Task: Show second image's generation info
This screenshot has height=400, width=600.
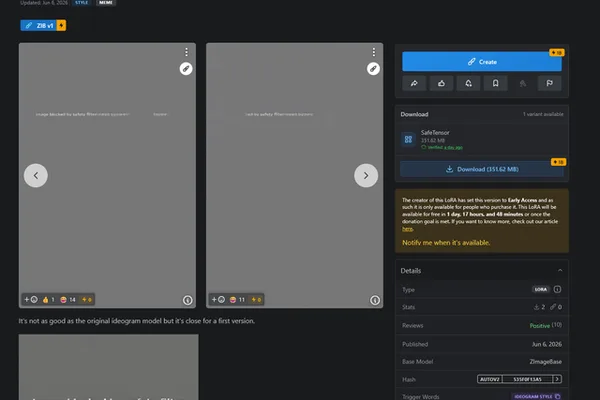Action: tap(375, 300)
